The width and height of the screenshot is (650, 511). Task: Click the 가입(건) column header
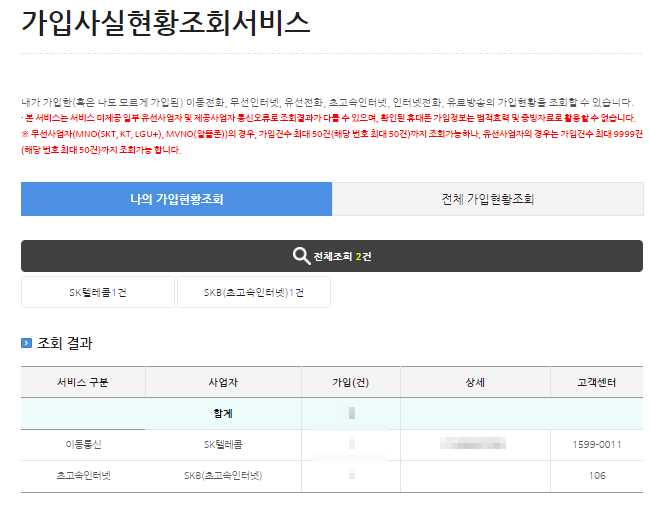(351, 382)
